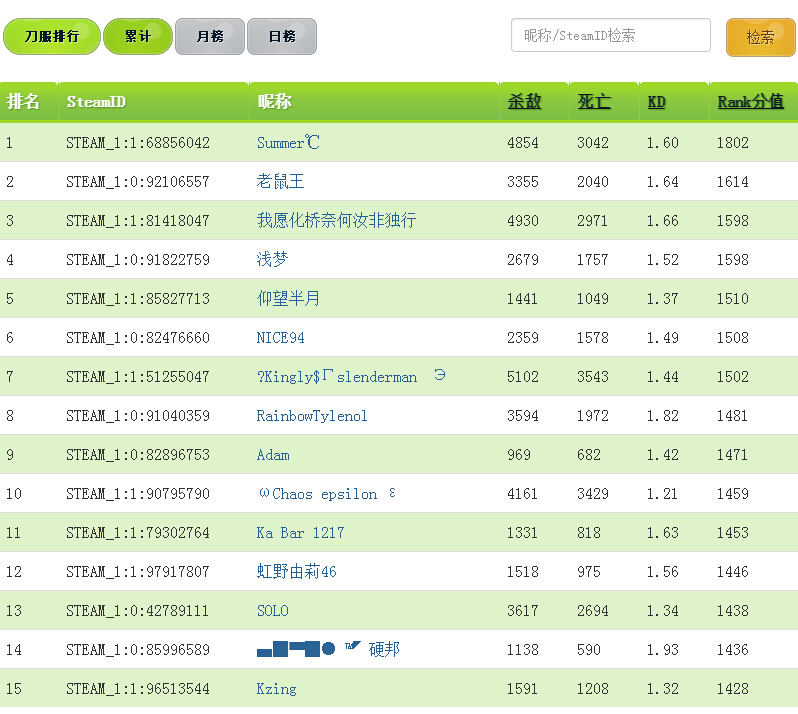798x714 pixels.
Task: Open the 月榜 monthly ranking tab
Action: tap(210, 36)
